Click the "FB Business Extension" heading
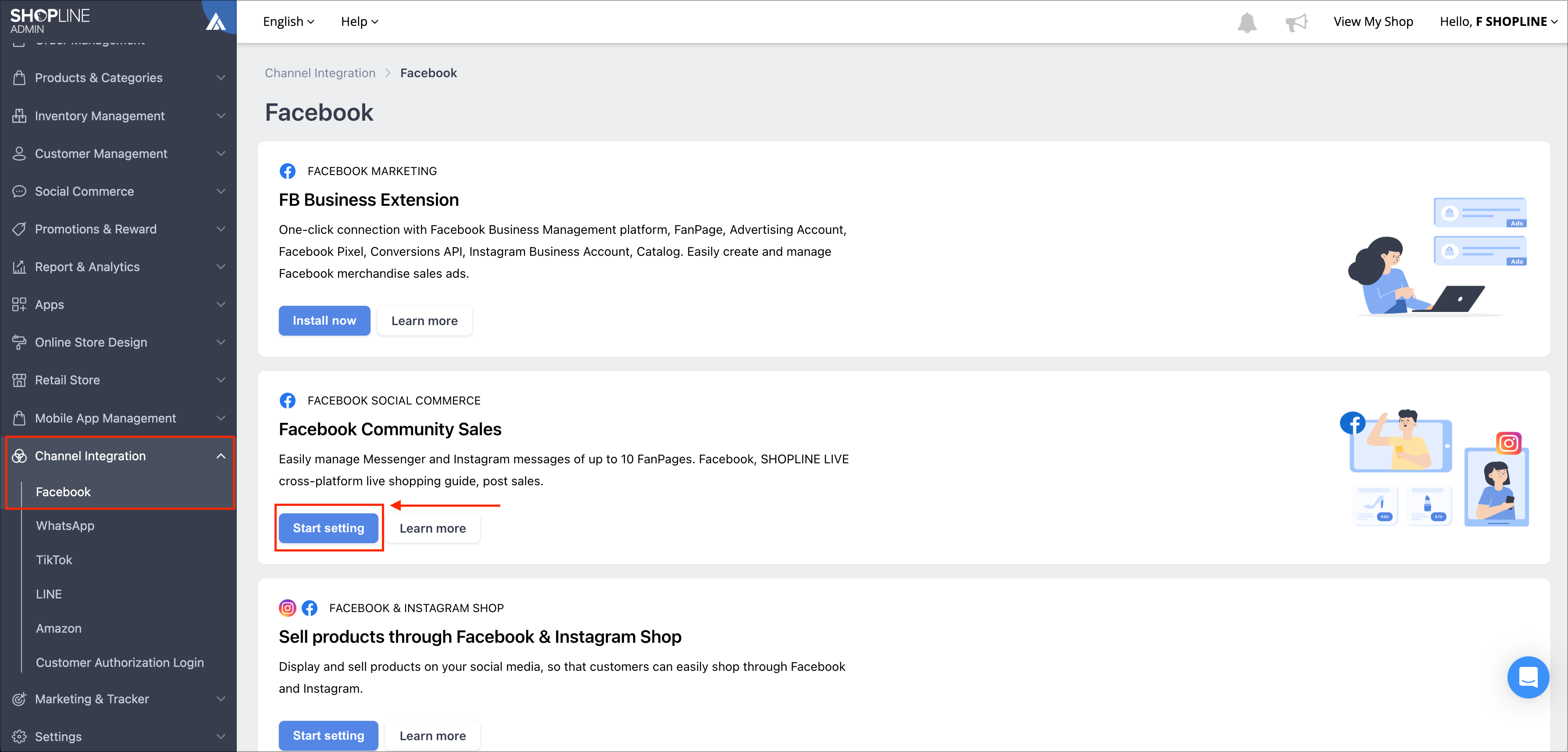The width and height of the screenshot is (1568, 752). coord(369,200)
